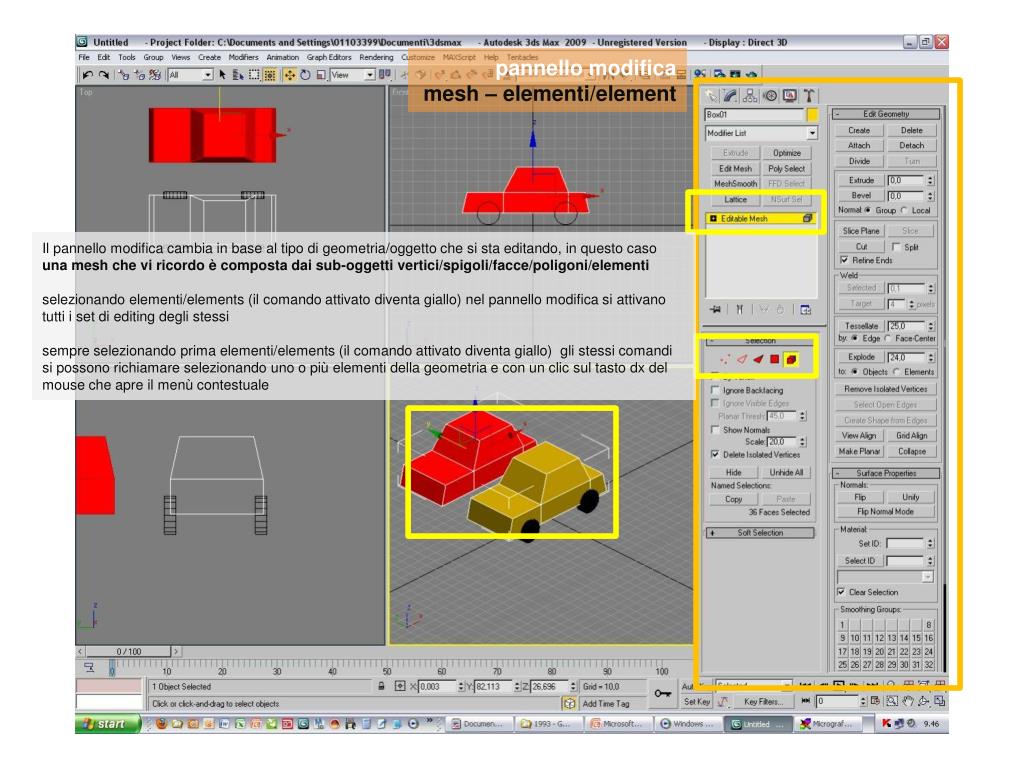The image size is (1024, 768).
Task: Select Elements explode radio button
Action: click(x=897, y=372)
